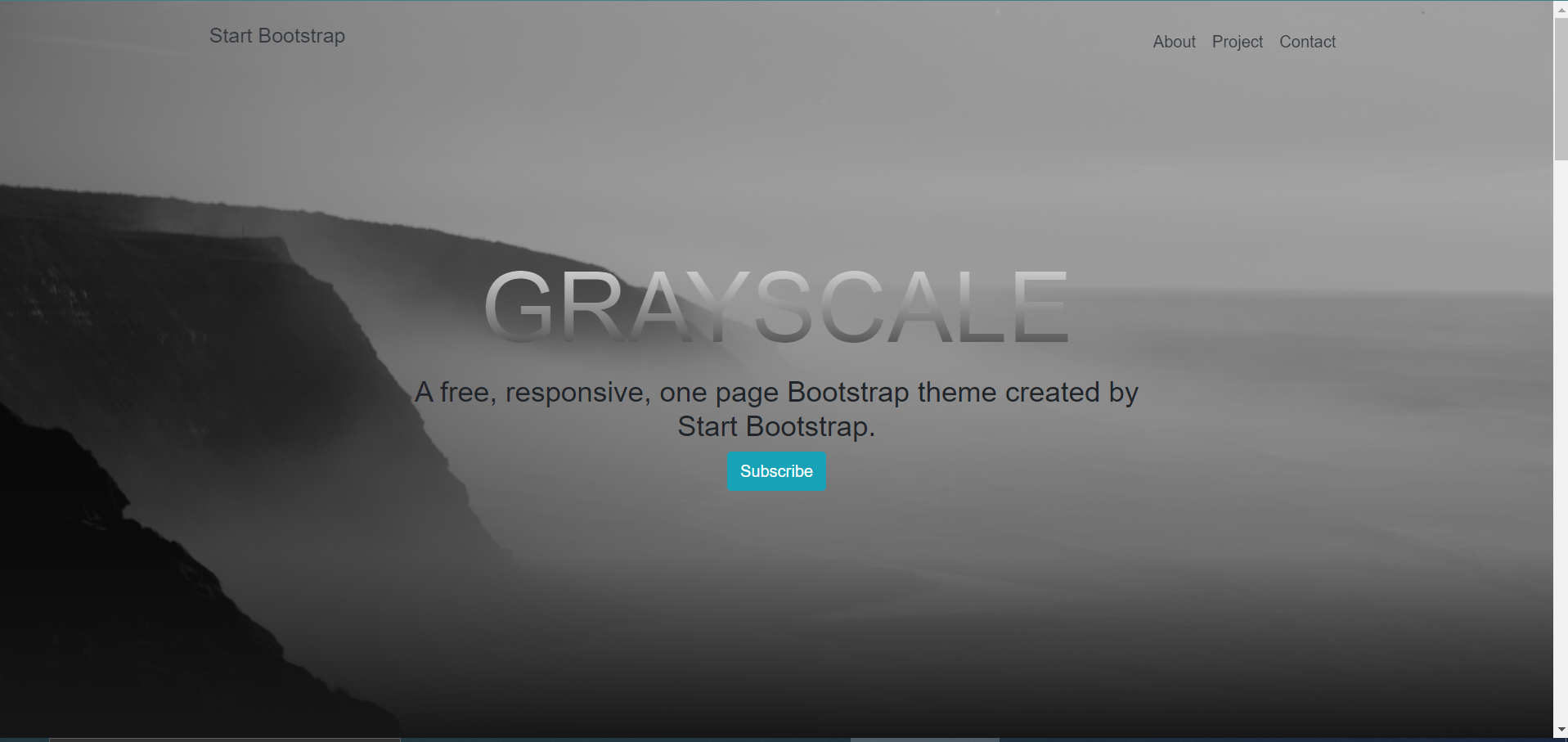Click the word "Bootstrap" in the navbar brand

[x=301, y=36]
